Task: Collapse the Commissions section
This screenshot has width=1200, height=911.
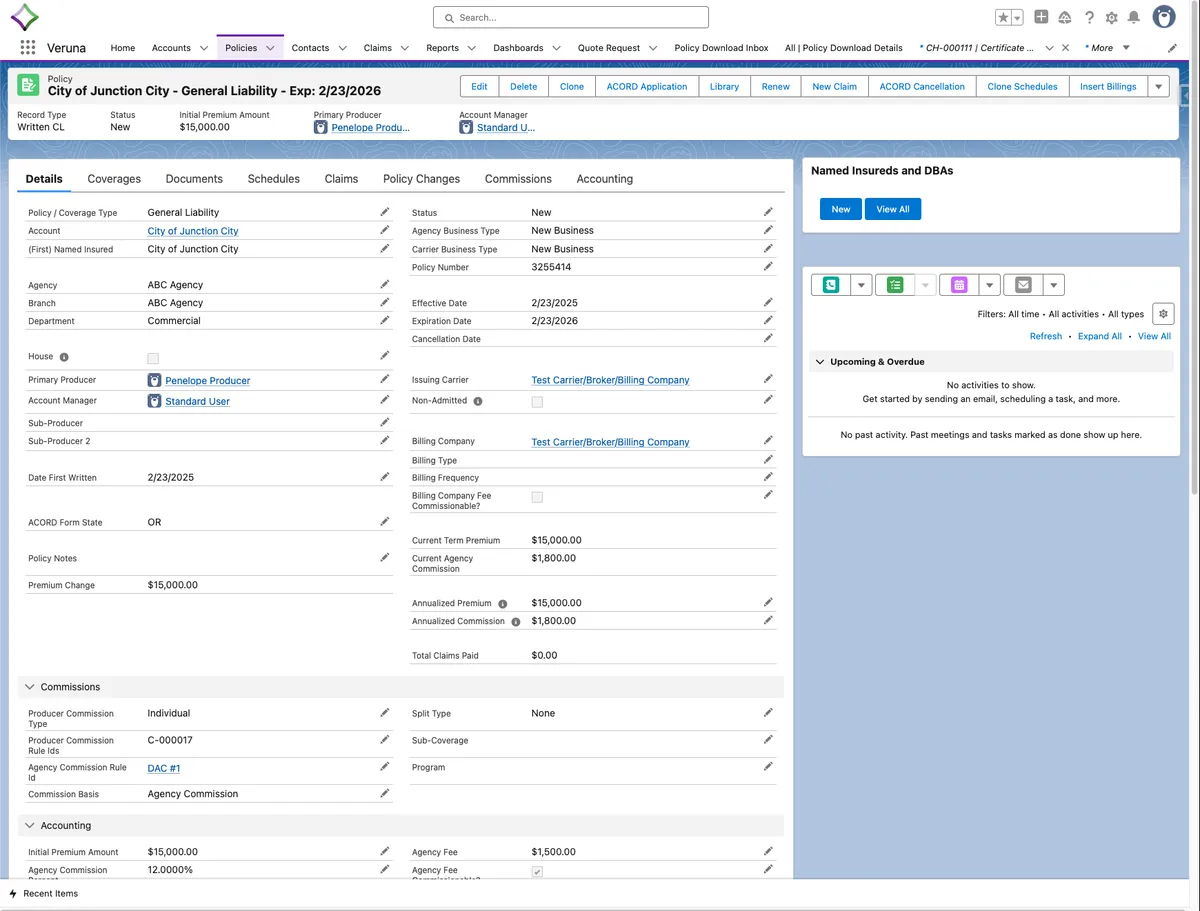Action: tap(30, 687)
